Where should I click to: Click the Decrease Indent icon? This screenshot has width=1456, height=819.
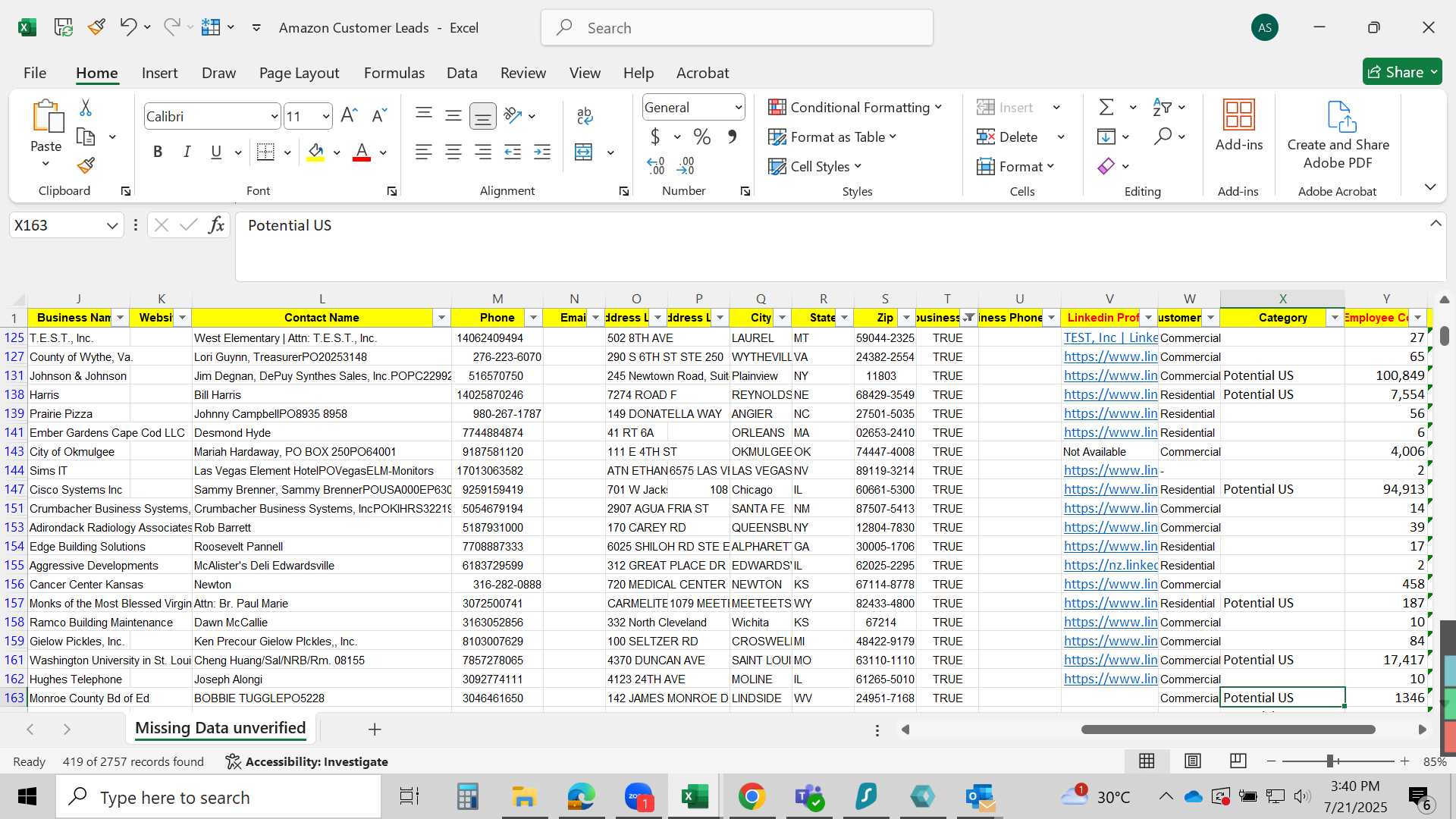[513, 152]
